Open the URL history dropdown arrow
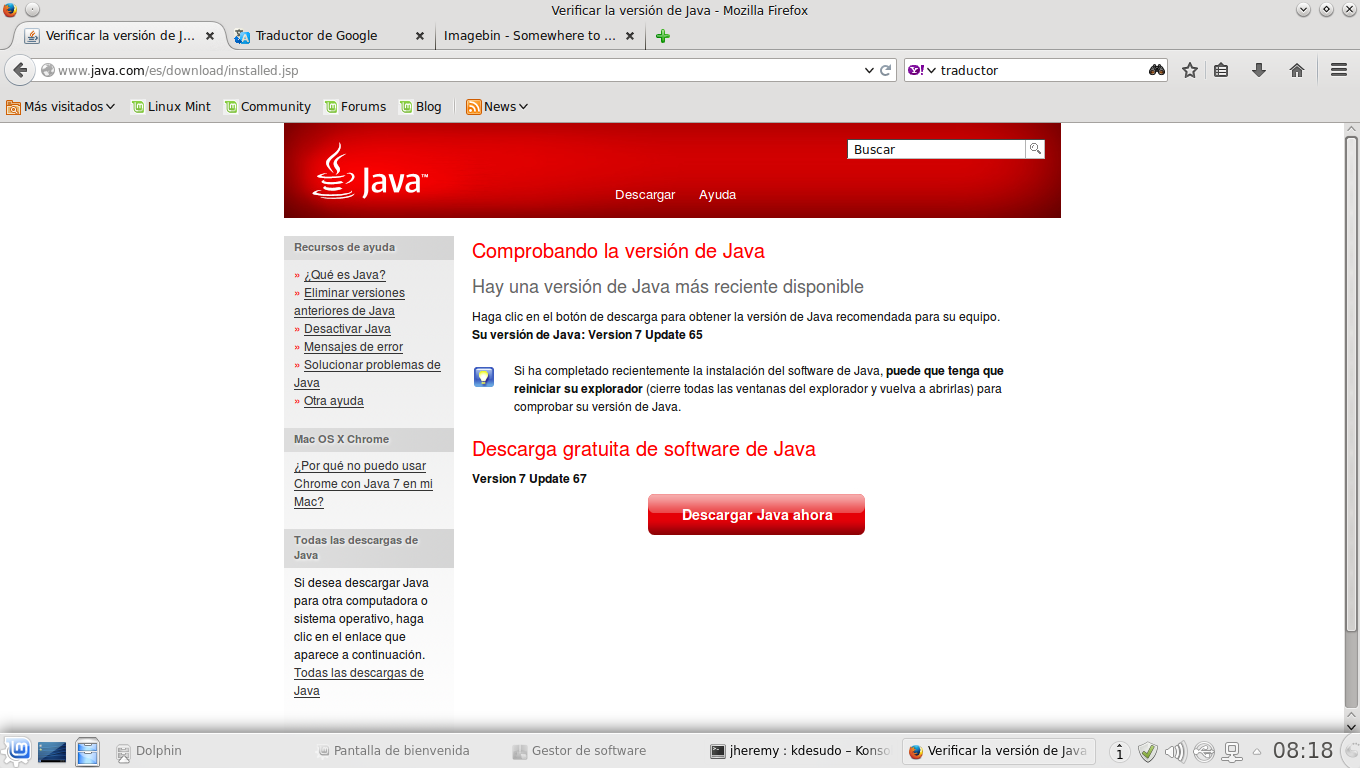This screenshot has width=1360, height=768. tap(869, 70)
